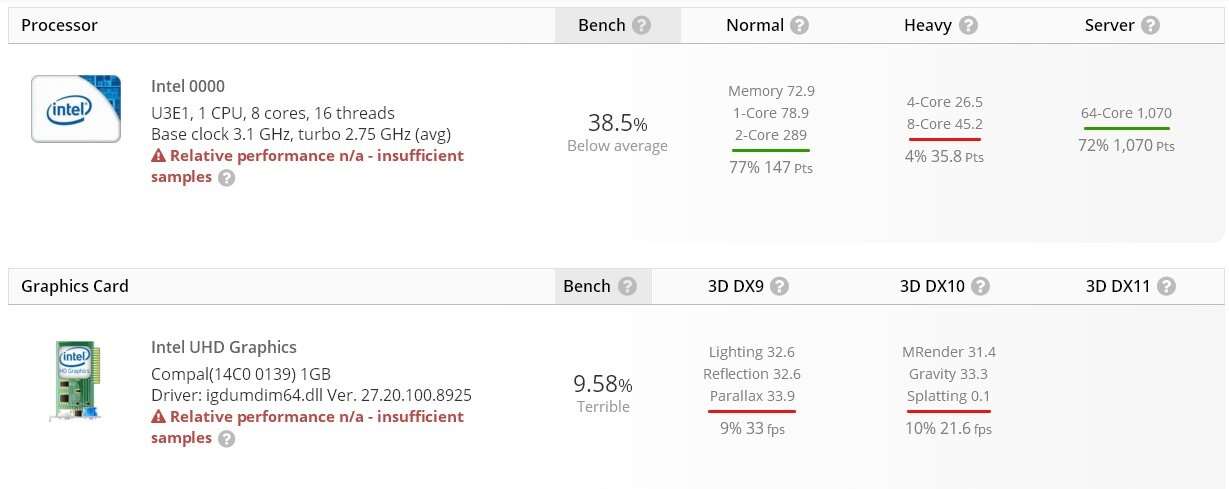Click help icon next to processor Bench
This screenshot has height=489, width=1229.
(642, 26)
